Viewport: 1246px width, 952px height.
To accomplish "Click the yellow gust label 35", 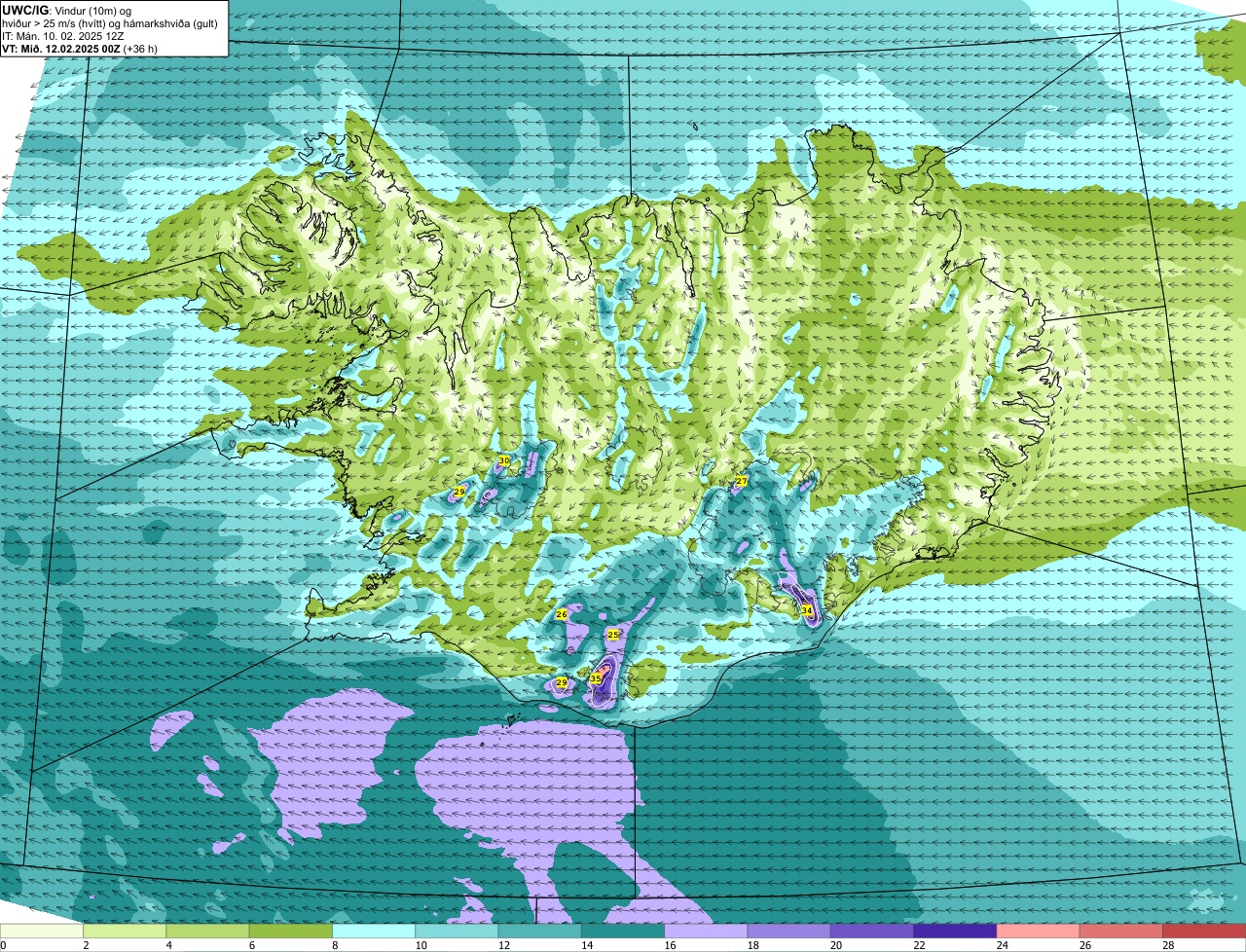I will coord(596,678).
